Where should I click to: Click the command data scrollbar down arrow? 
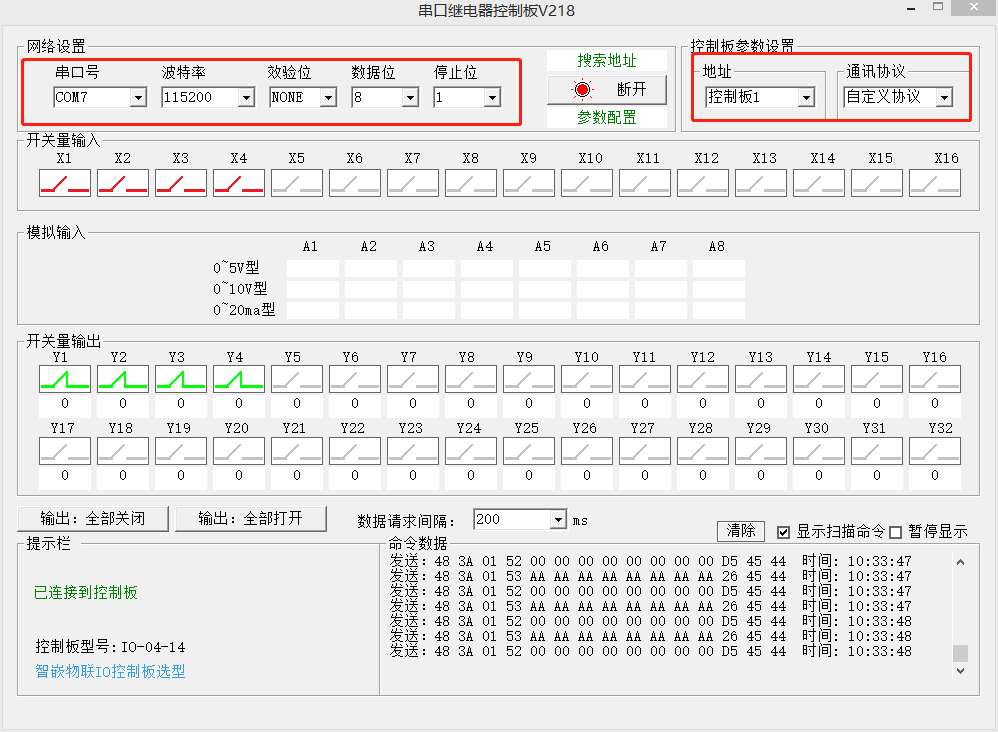[960, 670]
